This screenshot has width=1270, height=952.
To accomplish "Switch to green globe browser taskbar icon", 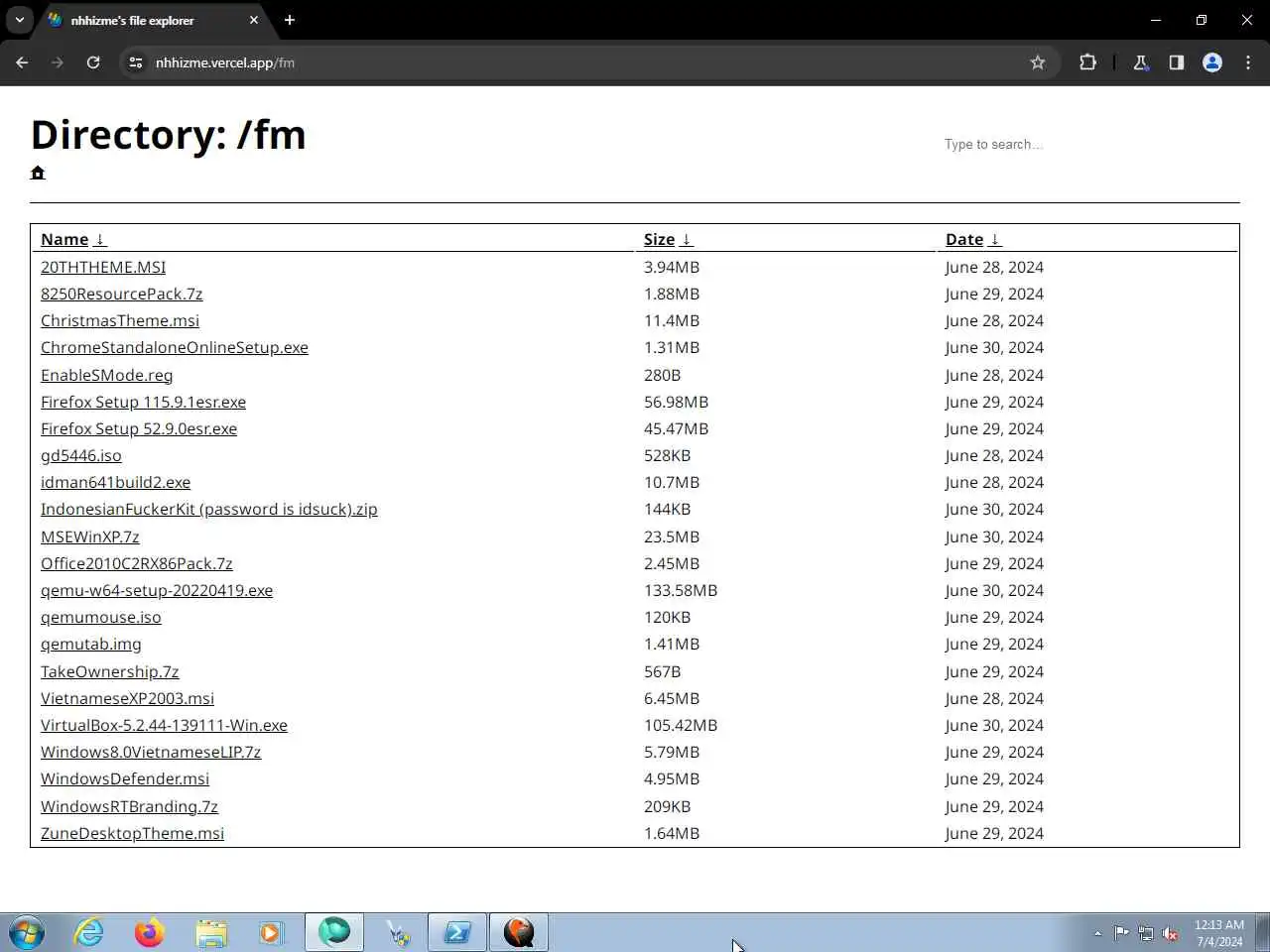I will pos(334,932).
